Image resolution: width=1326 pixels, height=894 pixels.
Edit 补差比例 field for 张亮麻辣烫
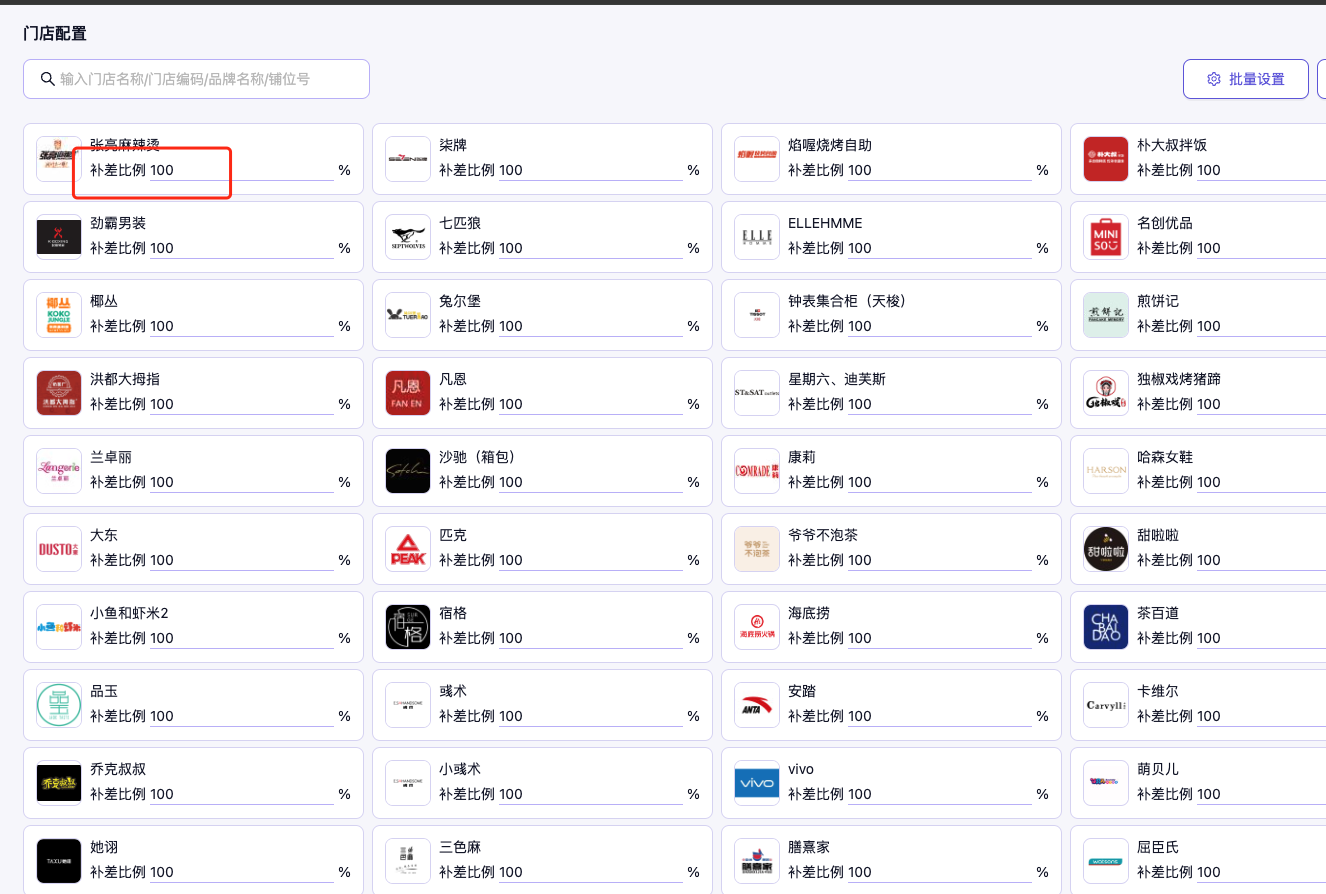240,171
